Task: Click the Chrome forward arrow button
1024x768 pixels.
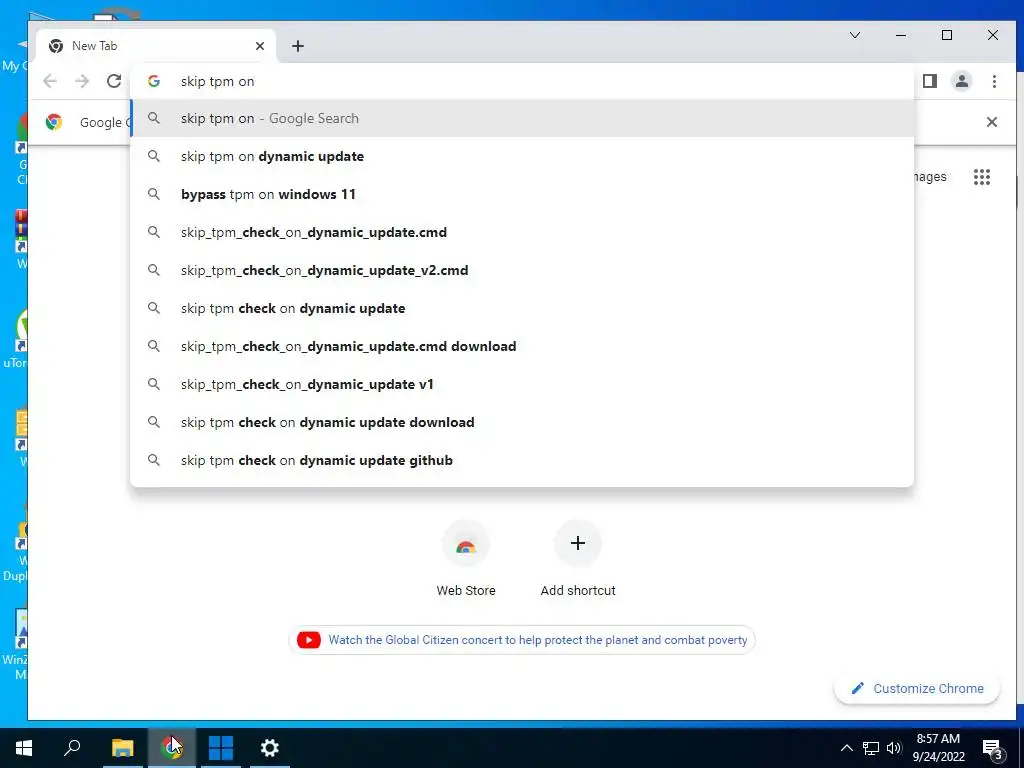Action: (82, 81)
